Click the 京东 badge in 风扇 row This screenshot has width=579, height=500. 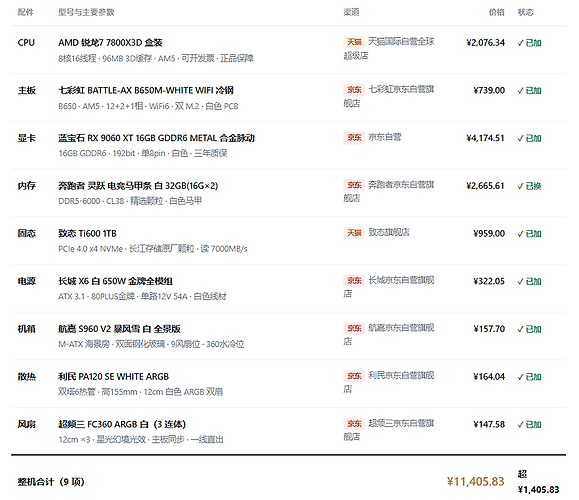coord(354,424)
